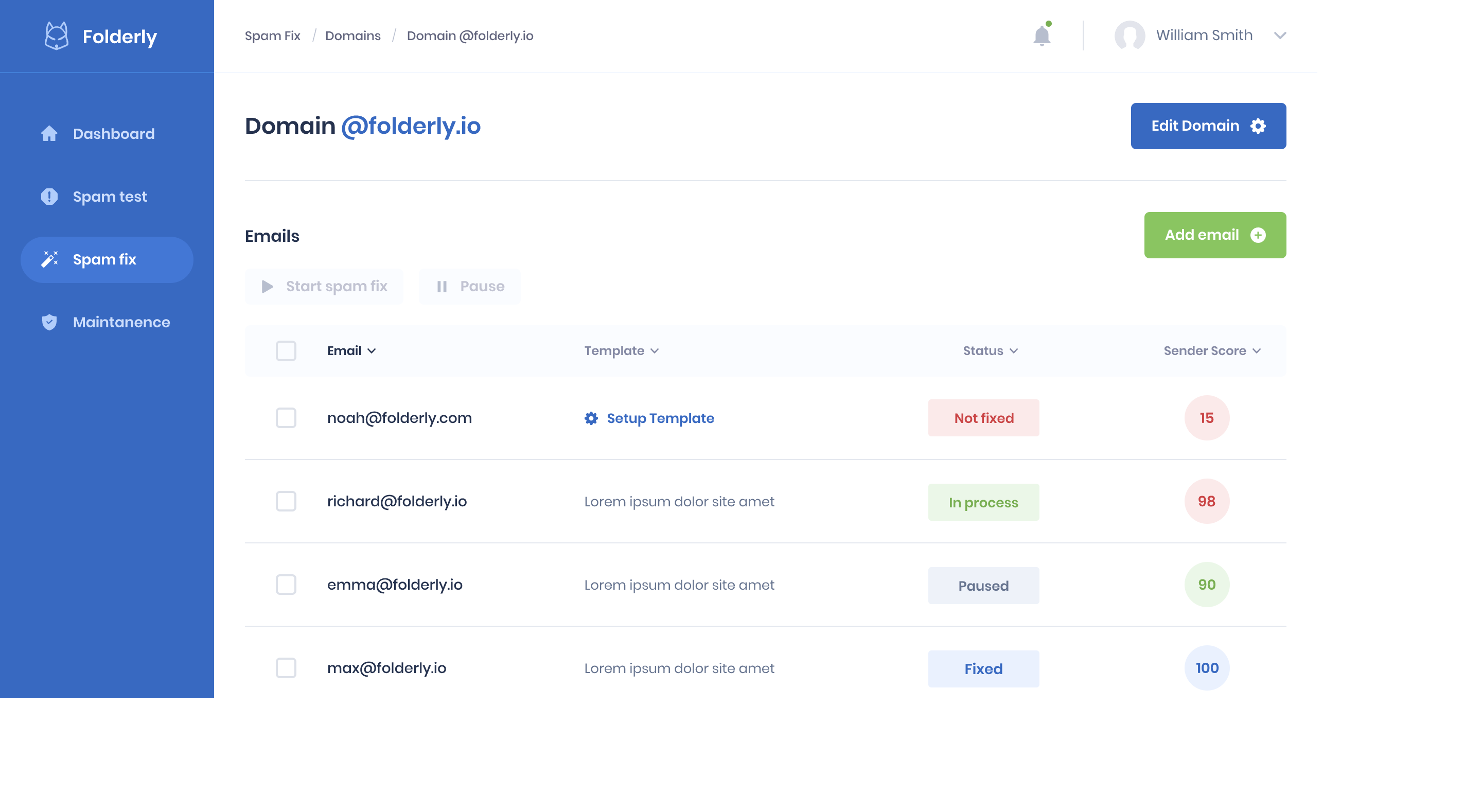Screen dimensions: 1482x812
Task: Select the noah@folderly.com row checkbox
Action: [286, 418]
